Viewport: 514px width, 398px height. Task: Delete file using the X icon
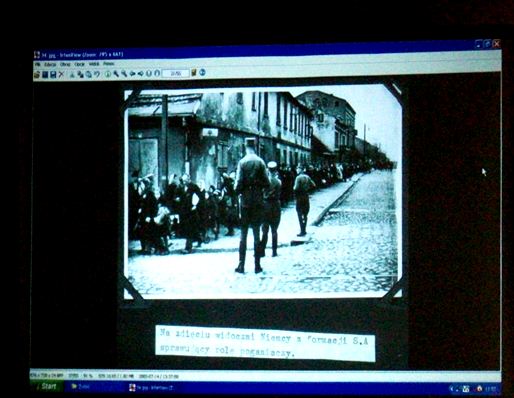61,74
